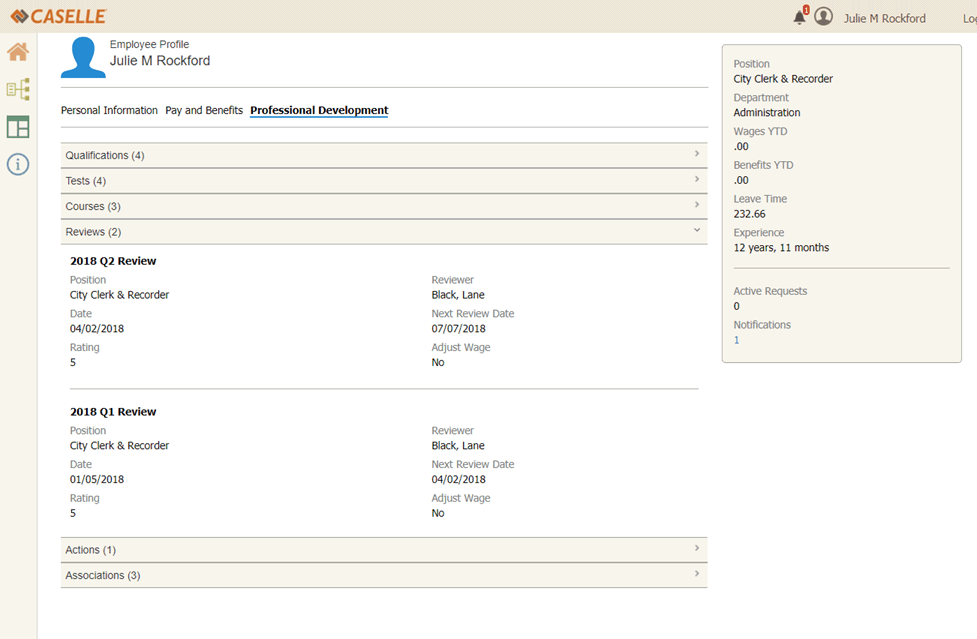Switch to the Personal Information tab

(109, 110)
